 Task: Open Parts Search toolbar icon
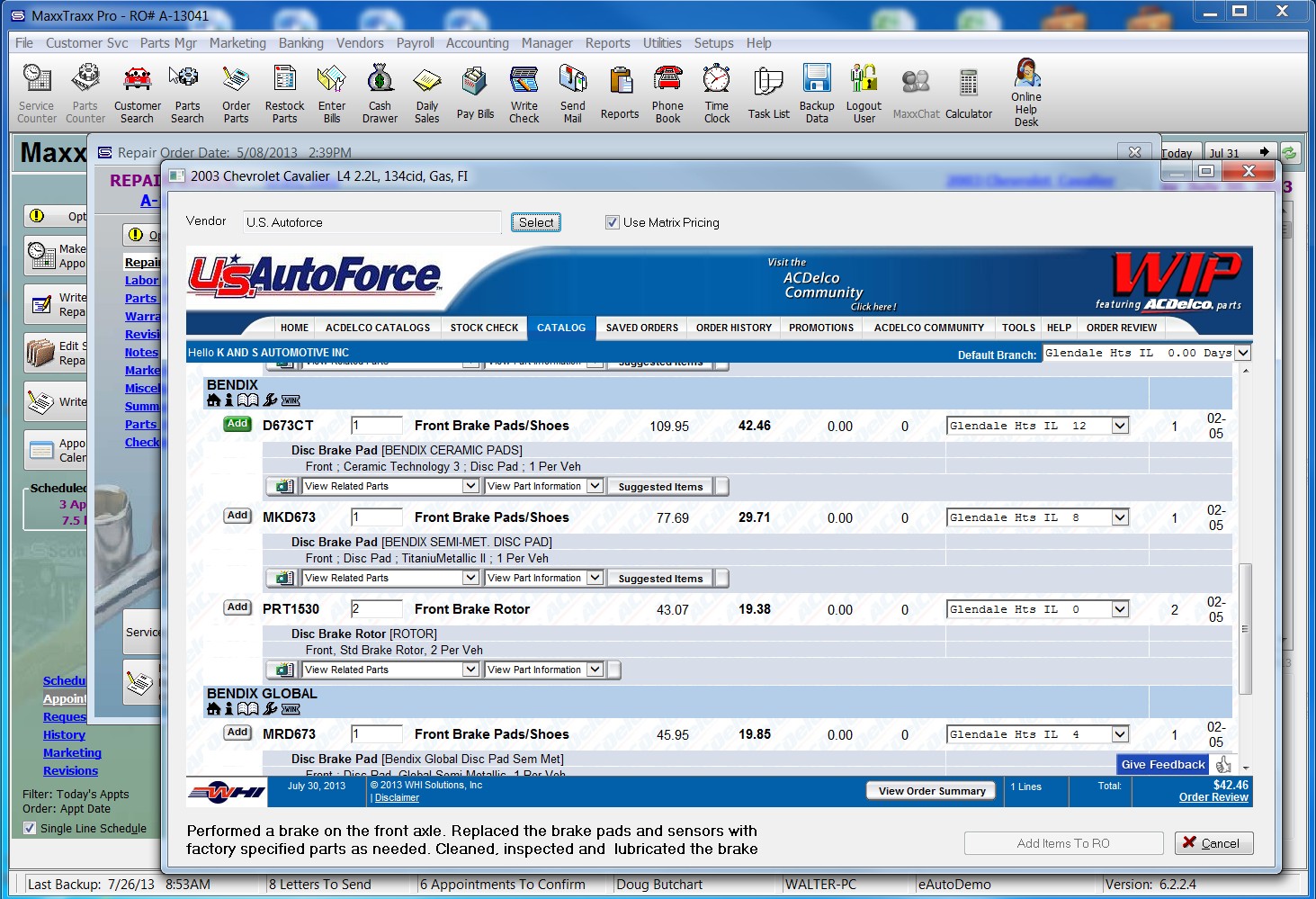pyautogui.click(x=187, y=94)
